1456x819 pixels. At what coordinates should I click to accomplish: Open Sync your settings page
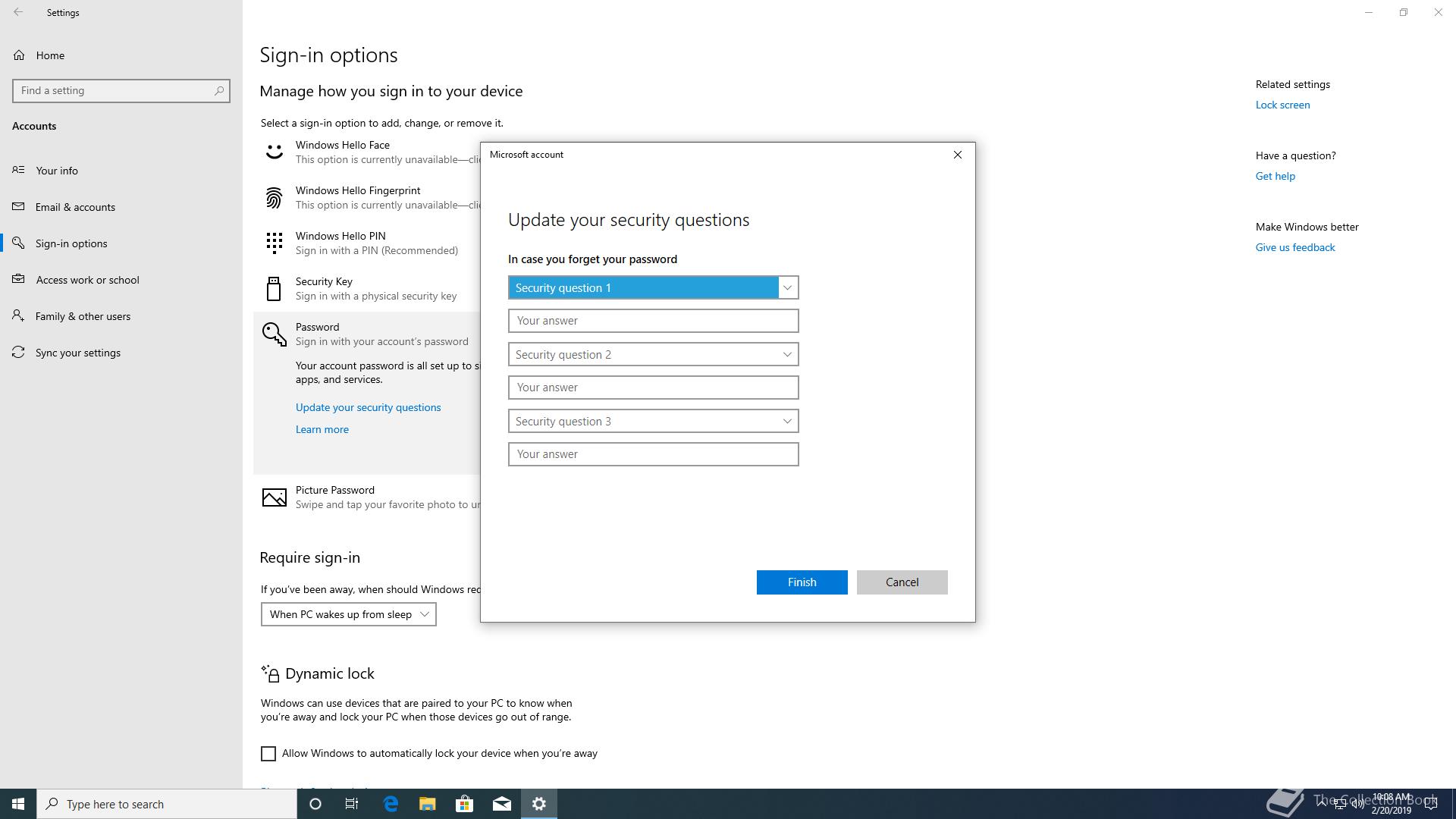point(121,353)
